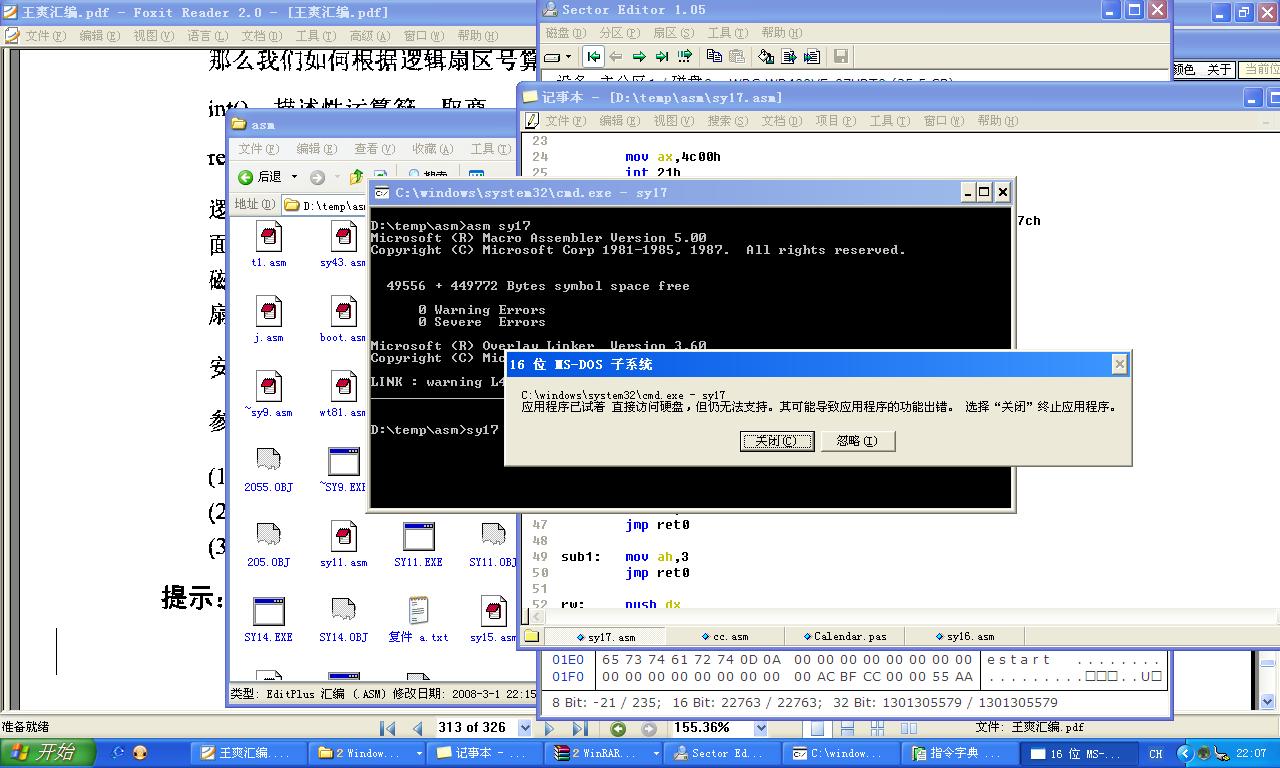Viewport: 1280px width, 768px height.
Task: Click the go-to-sector dotted arrow icon
Action: tap(685, 57)
